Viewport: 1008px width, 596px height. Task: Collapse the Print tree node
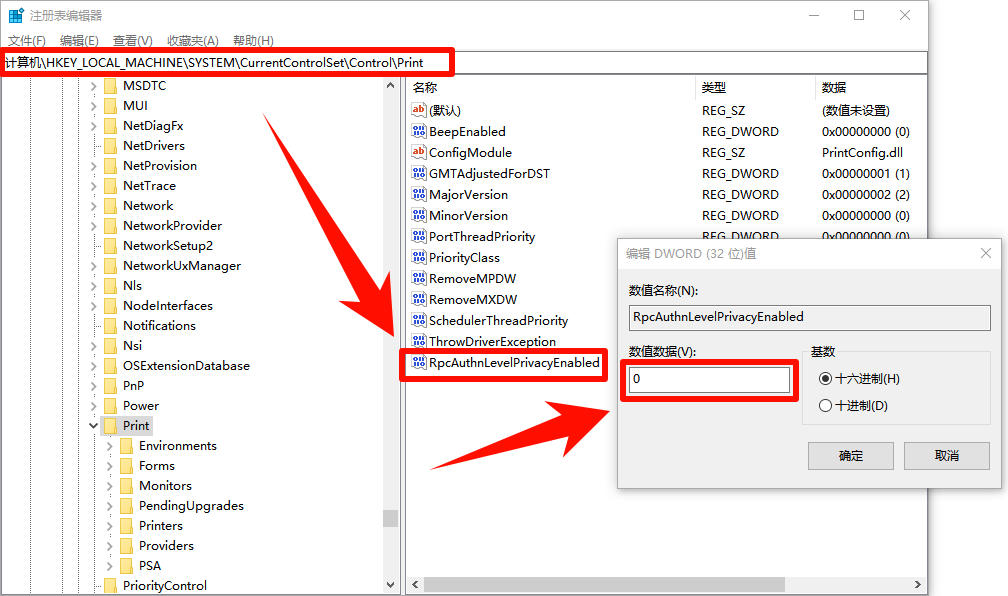tap(94, 425)
